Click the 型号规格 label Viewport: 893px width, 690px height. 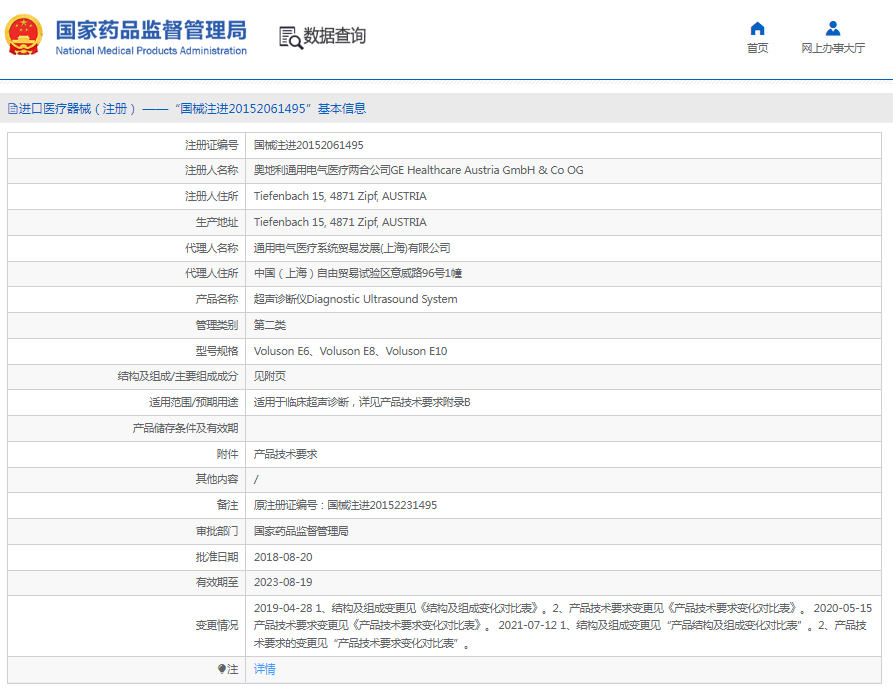pyautogui.click(x=216, y=351)
